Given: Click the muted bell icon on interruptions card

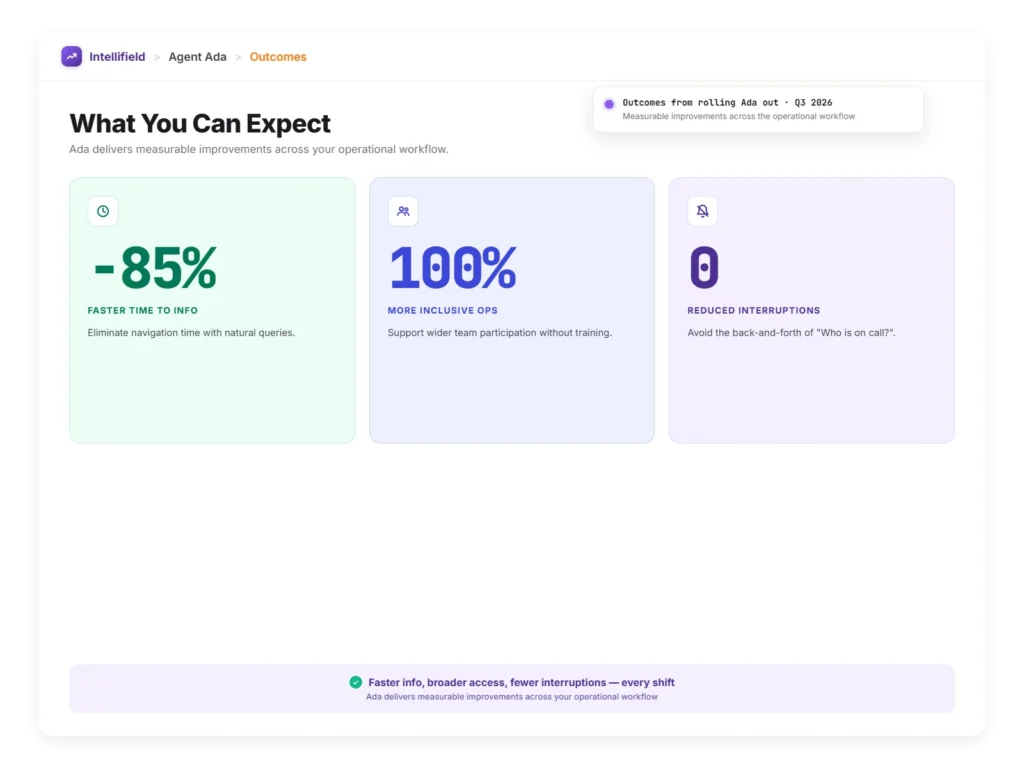Looking at the screenshot, I should [x=702, y=211].
